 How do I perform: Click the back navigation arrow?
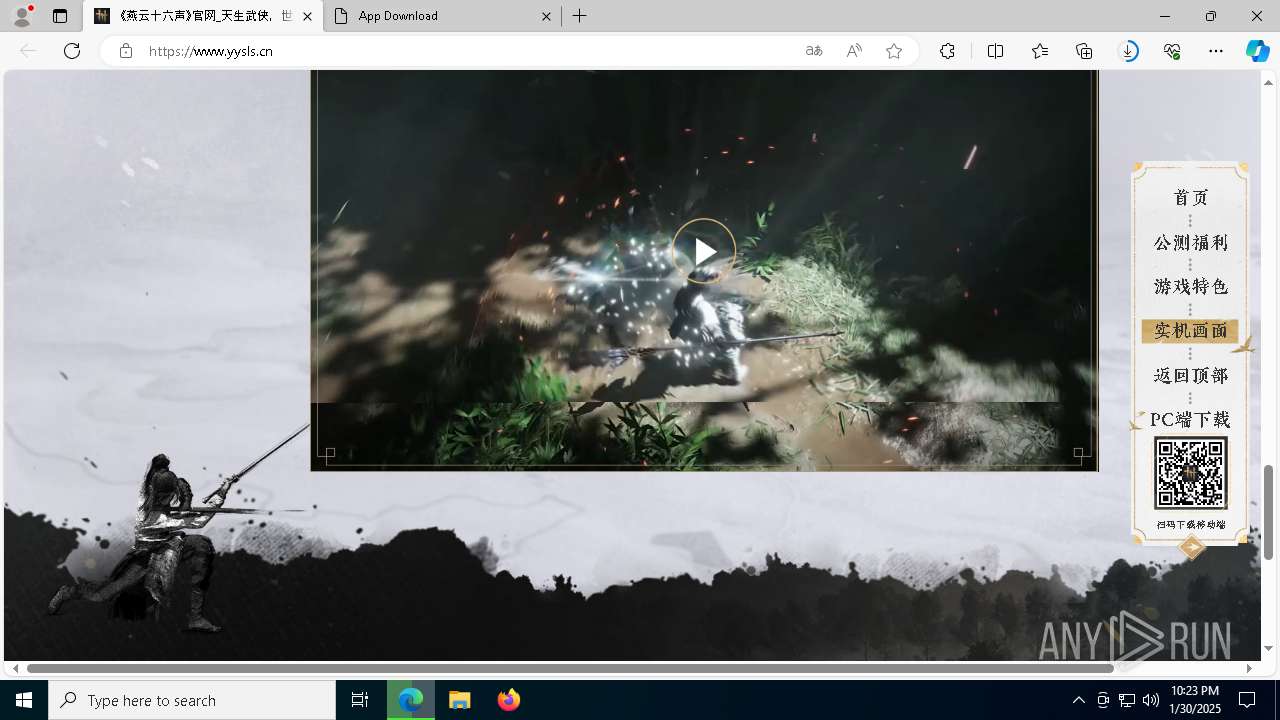28,51
